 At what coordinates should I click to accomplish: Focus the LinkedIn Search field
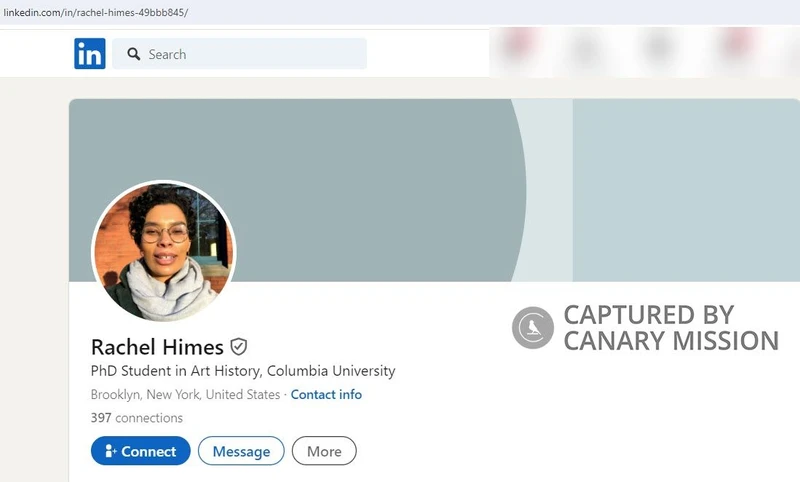click(239, 54)
